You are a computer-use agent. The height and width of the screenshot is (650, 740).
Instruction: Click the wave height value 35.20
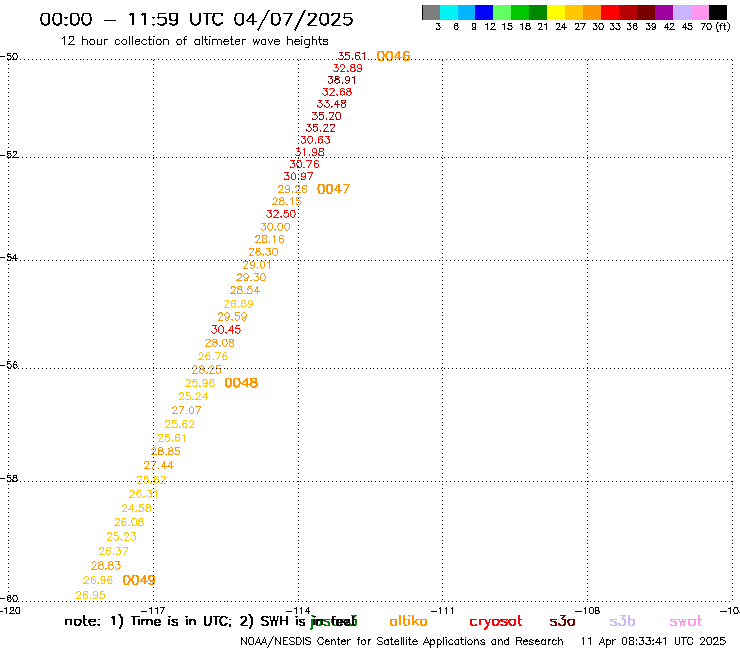pos(326,116)
